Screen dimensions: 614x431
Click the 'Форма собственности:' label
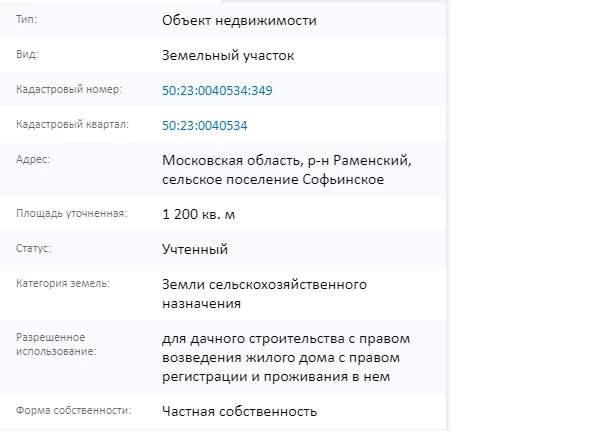click(74, 410)
